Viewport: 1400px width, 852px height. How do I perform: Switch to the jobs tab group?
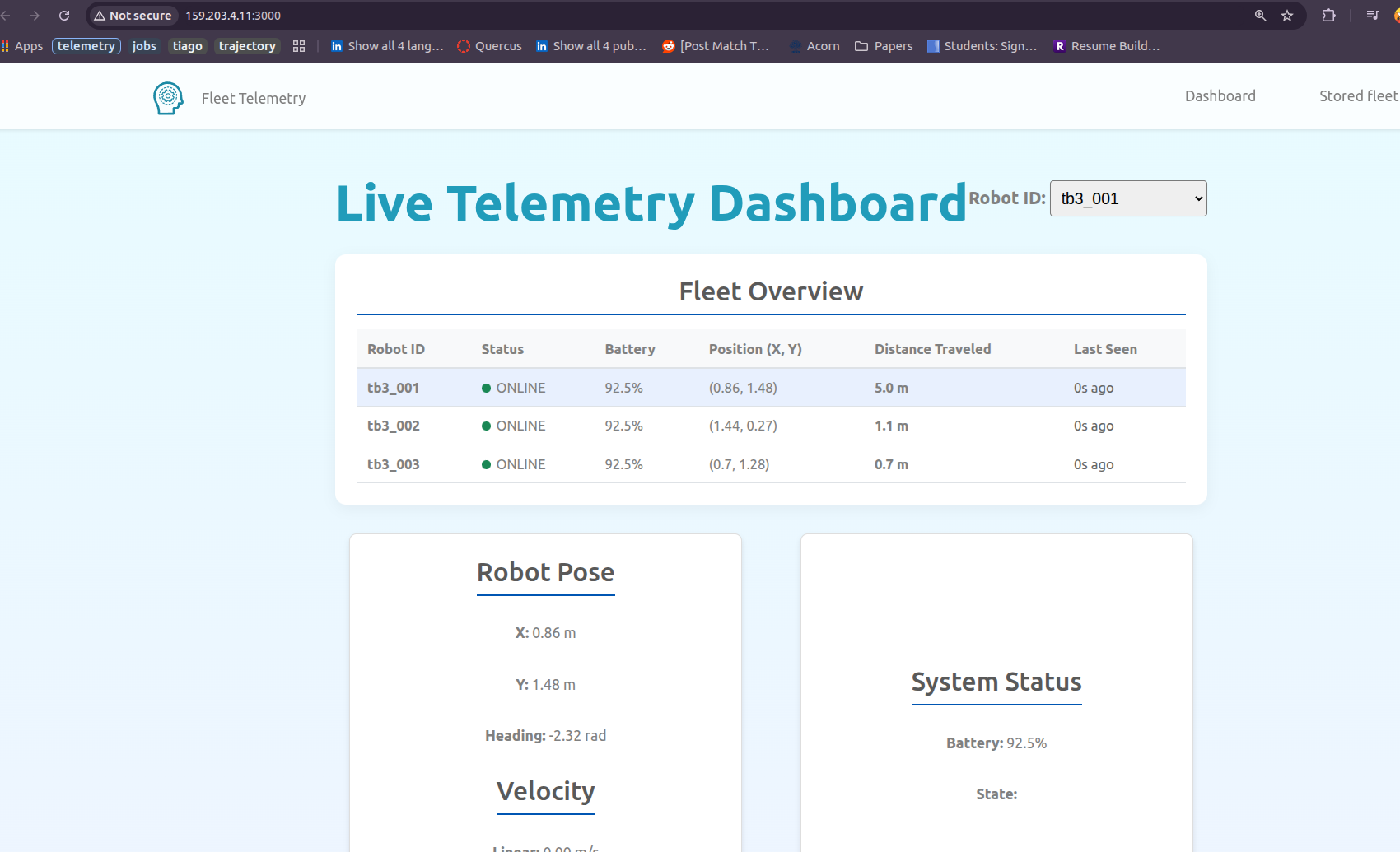click(x=144, y=46)
